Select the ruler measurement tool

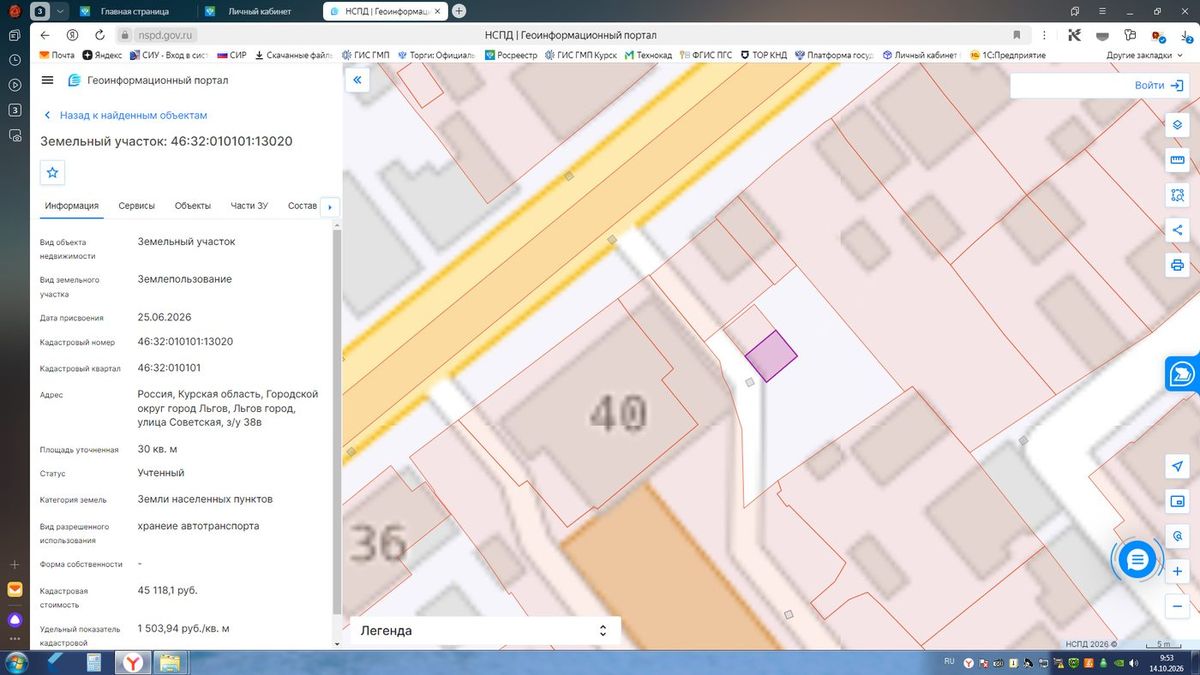pyautogui.click(x=1177, y=160)
